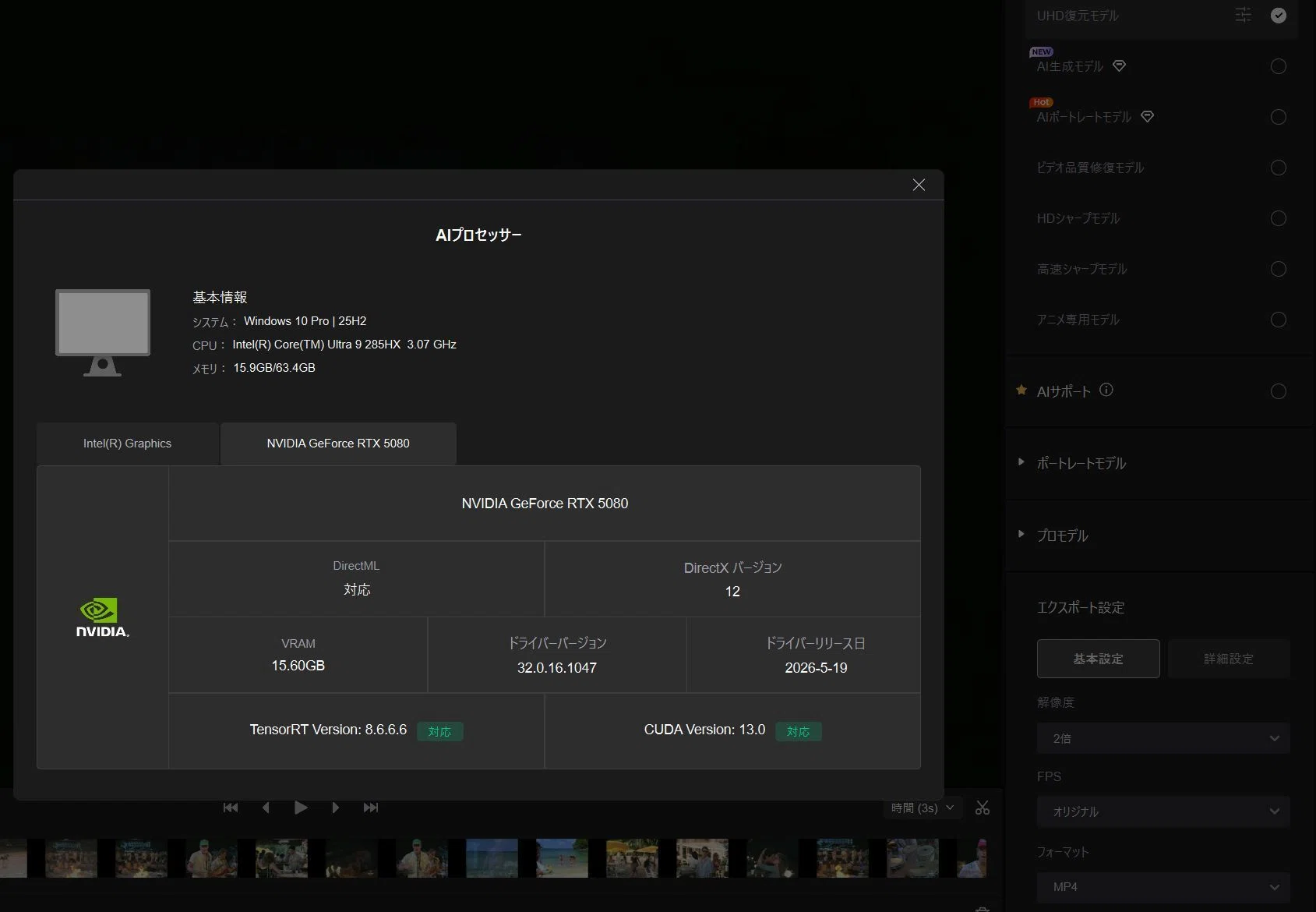Viewport: 1316px width, 912px height.
Task: Click the Intel Core Ultra 9 285HX text
Action: (344, 345)
